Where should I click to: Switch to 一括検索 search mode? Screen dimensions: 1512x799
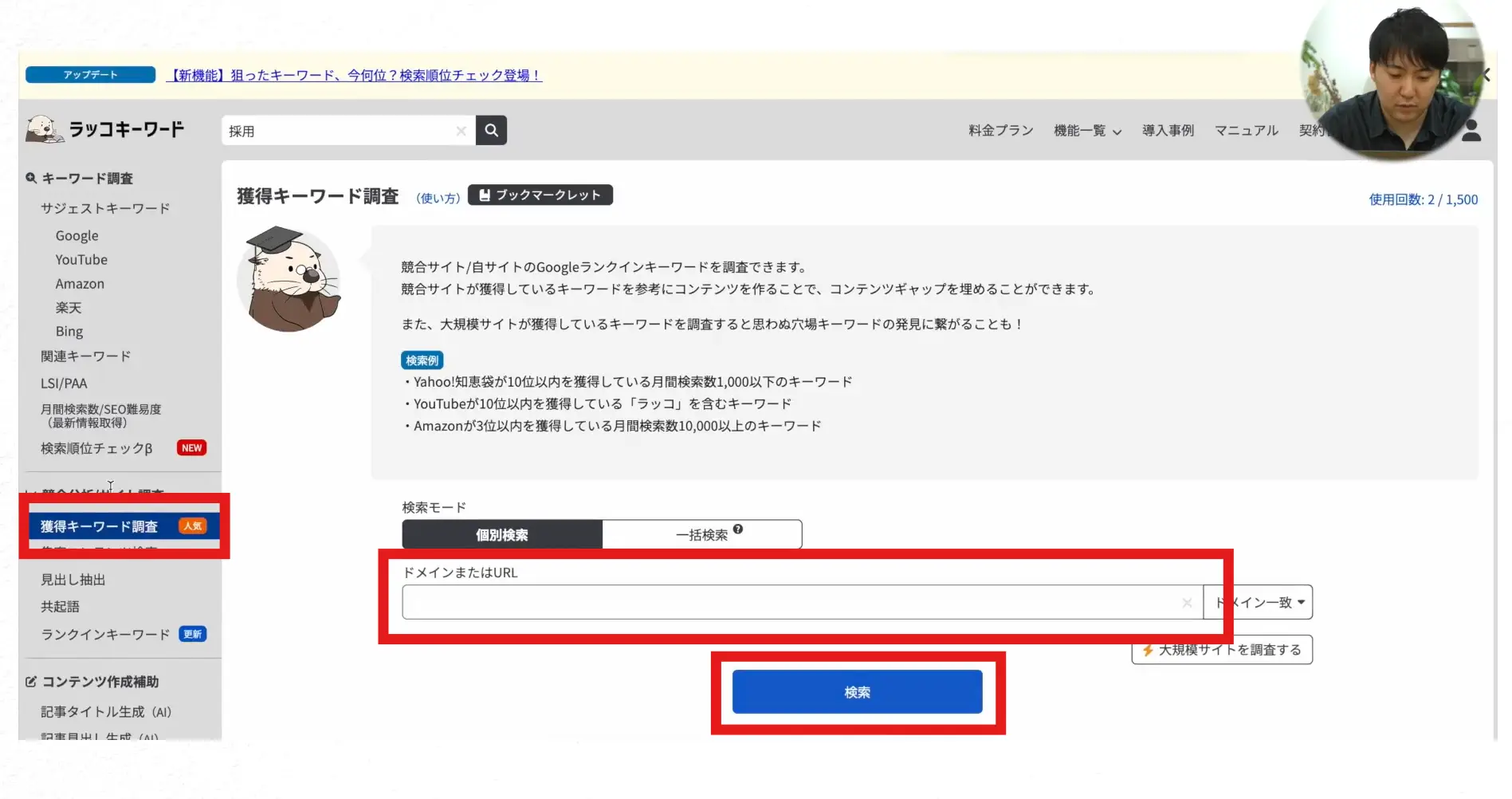tap(701, 535)
